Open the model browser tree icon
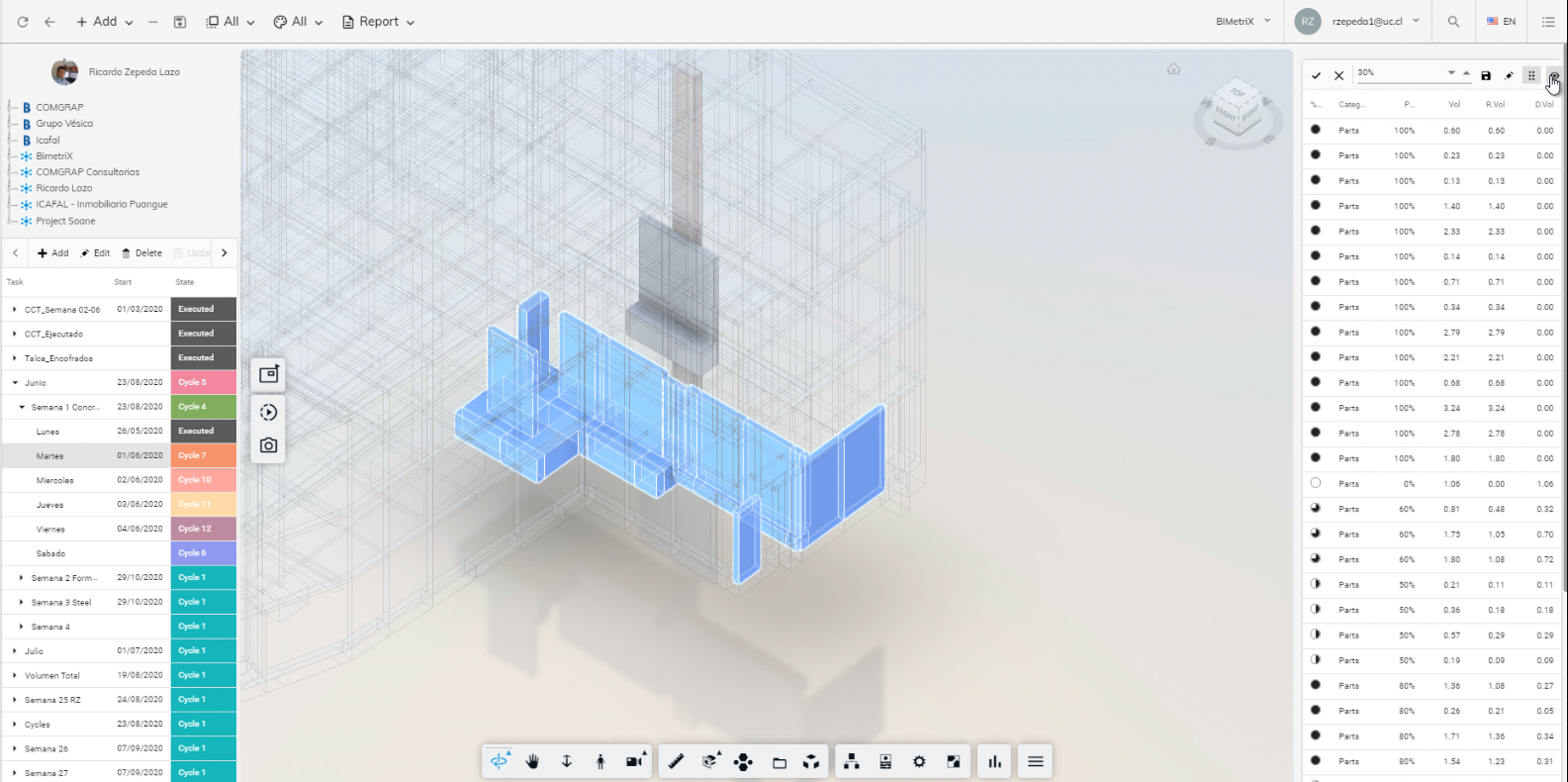 pyautogui.click(x=851, y=761)
